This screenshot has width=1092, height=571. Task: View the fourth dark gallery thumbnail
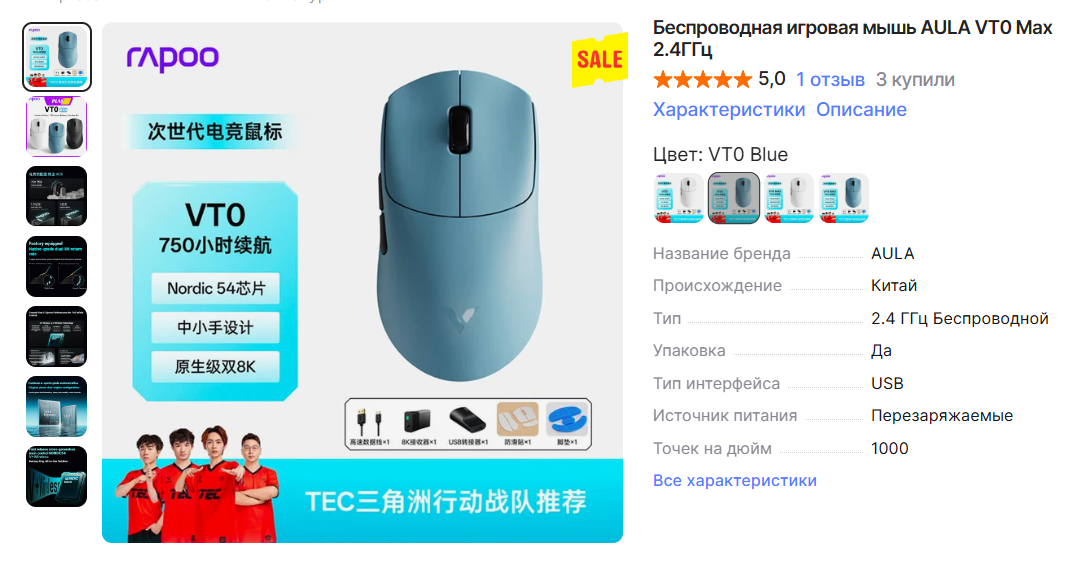tap(56, 266)
